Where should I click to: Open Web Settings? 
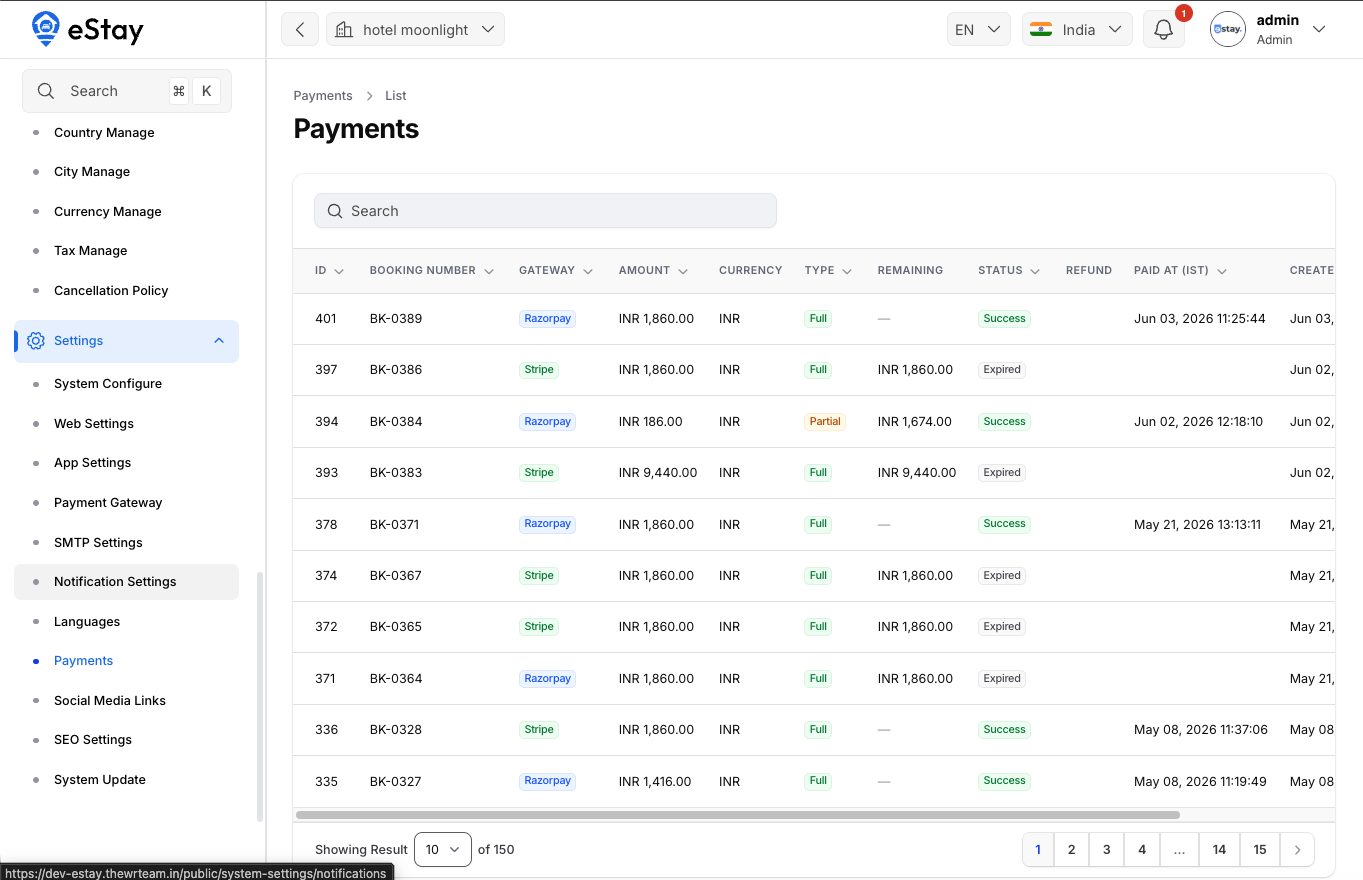coord(94,424)
